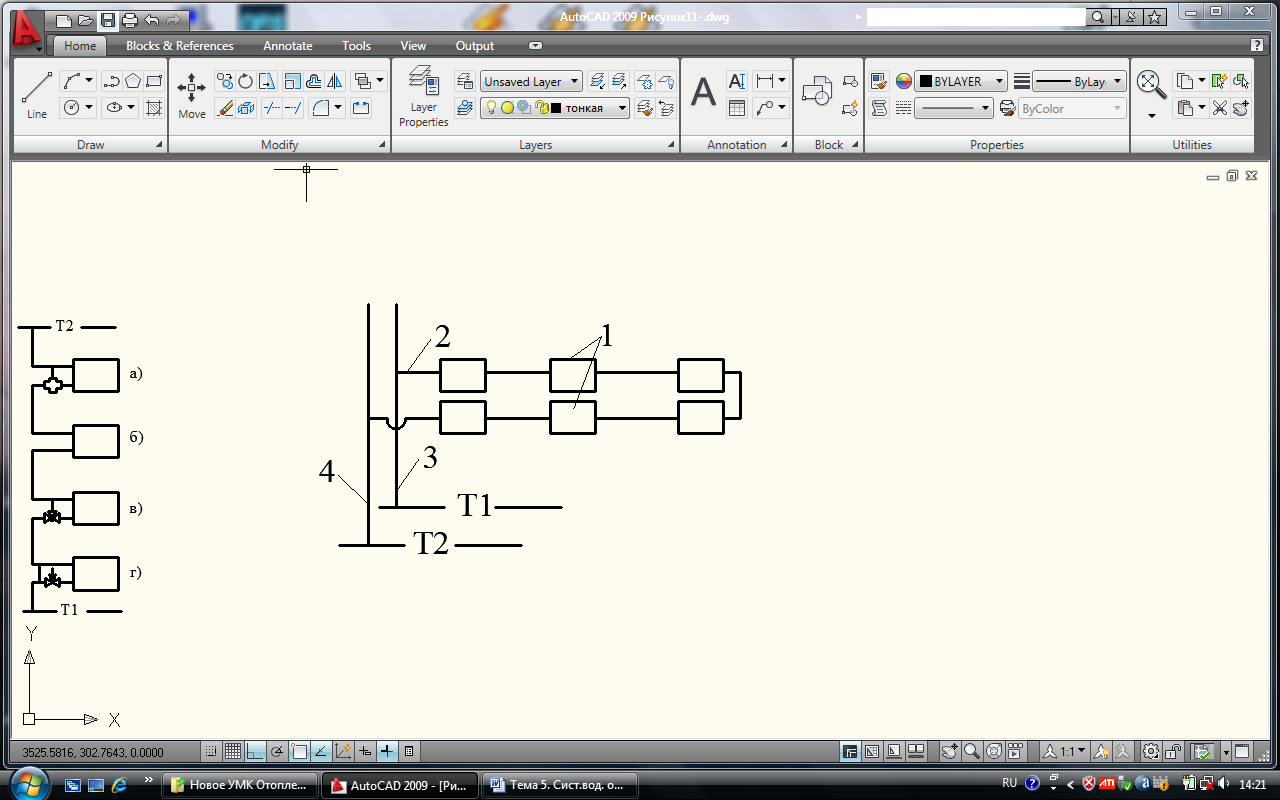
Task: Open the Tools ribbon tab
Action: 356,46
